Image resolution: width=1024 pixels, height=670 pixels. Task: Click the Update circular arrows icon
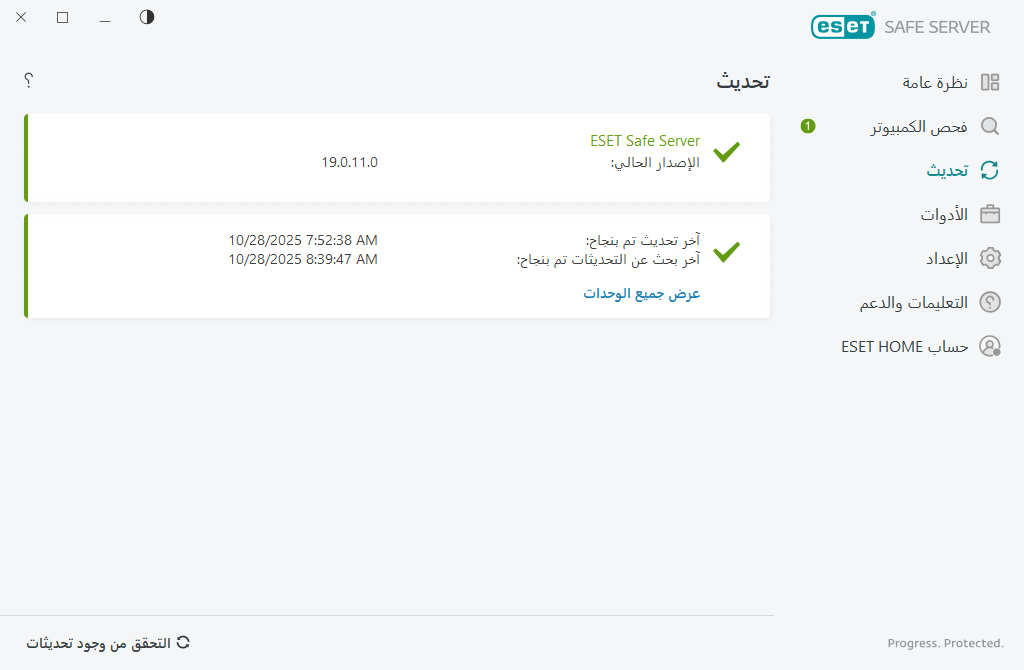990,170
